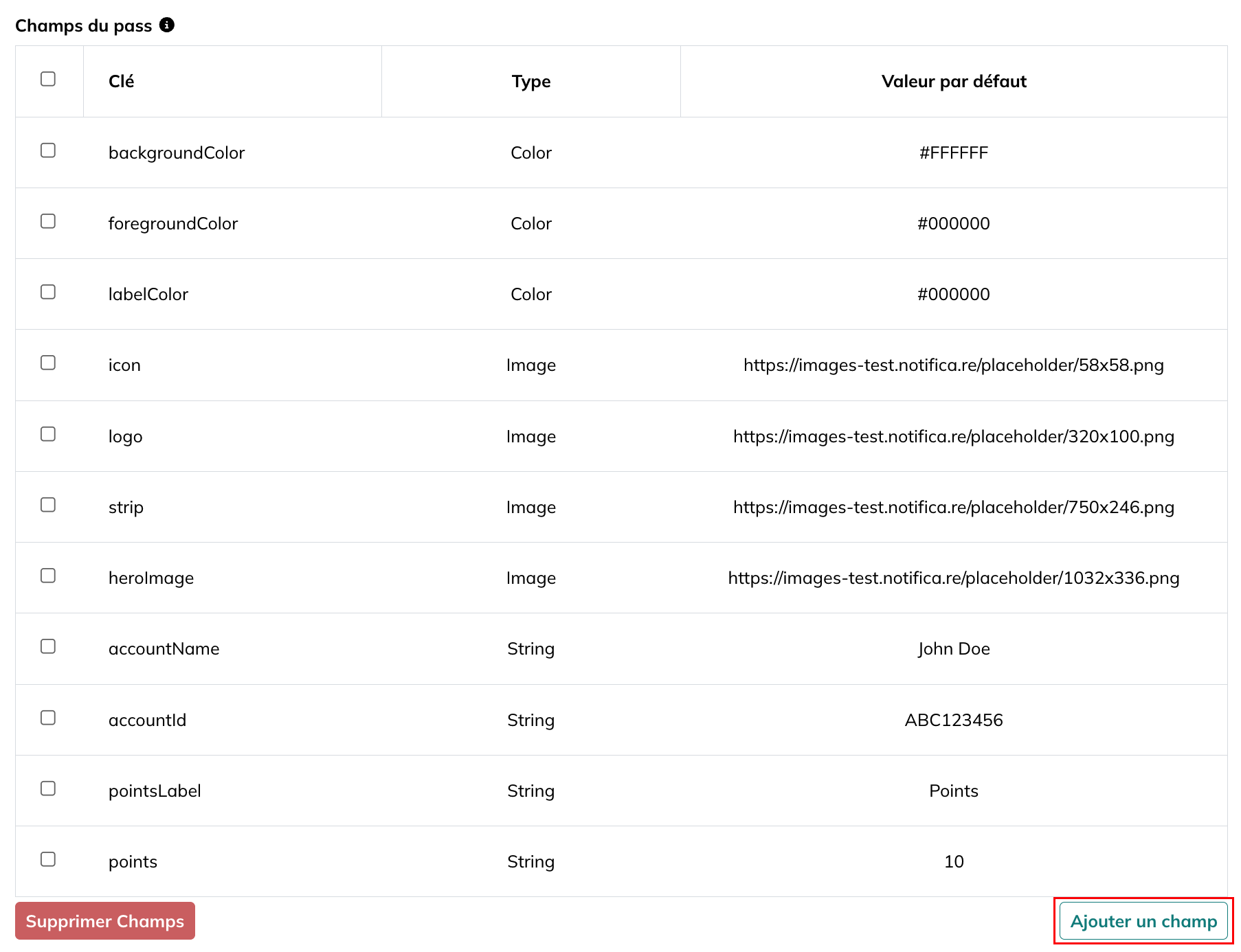Select the foregroundColor row checkbox

pyautogui.click(x=48, y=221)
